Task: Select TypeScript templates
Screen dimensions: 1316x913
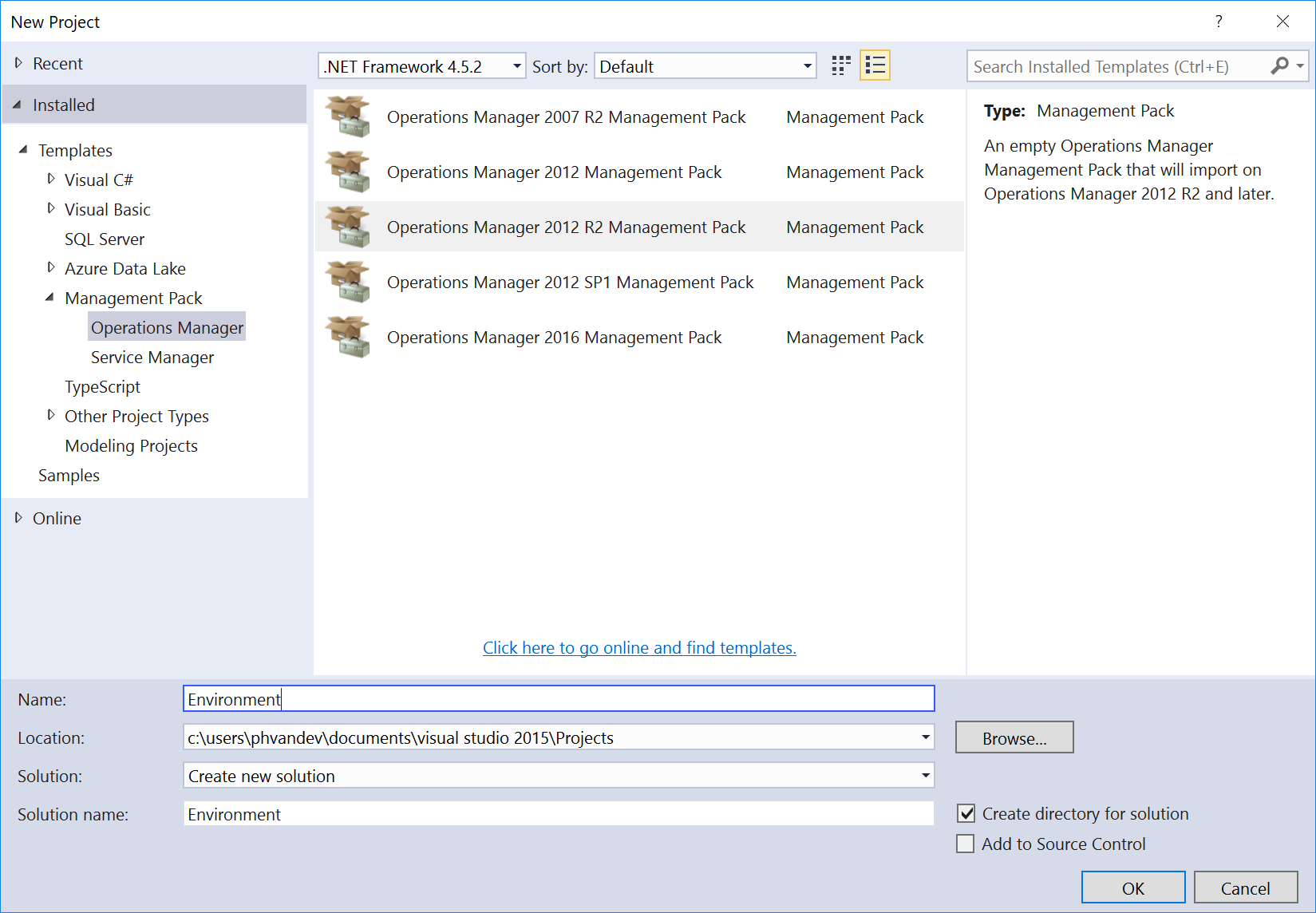Action: pyautogui.click(x=102, y=386)
